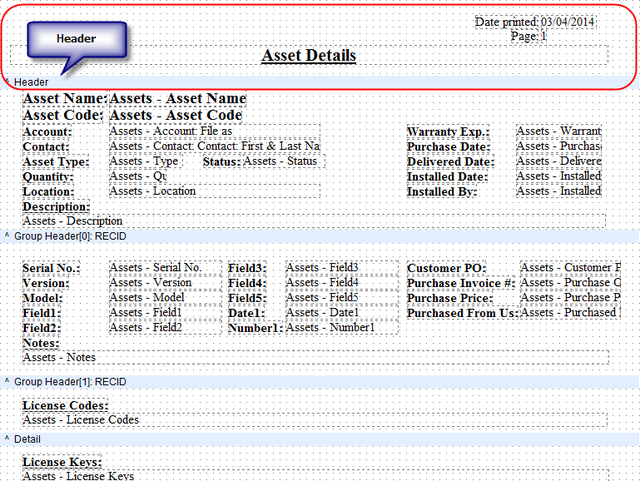
Task: Select the 'Assets - Status' field
Action: (x=281, y=161)
